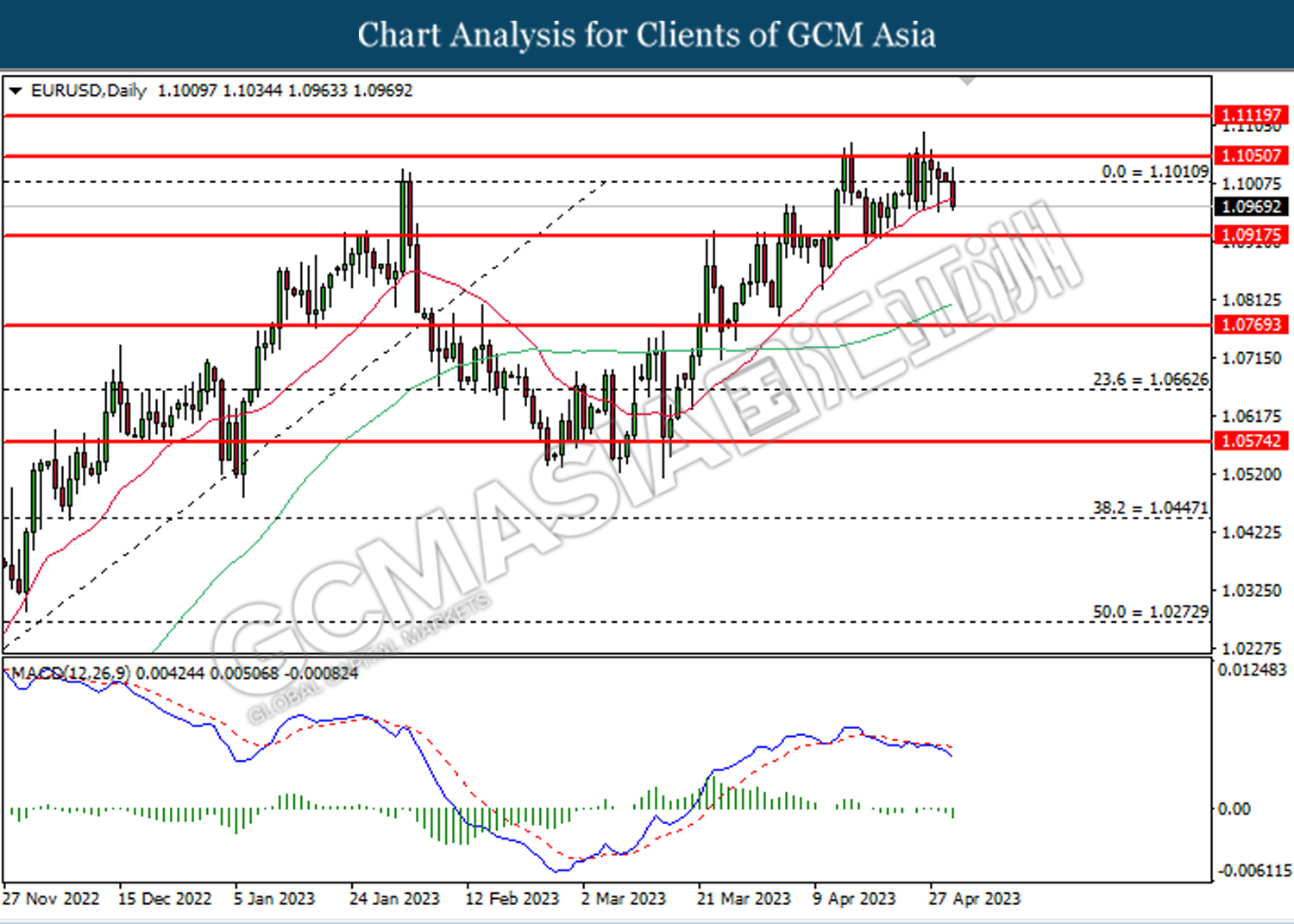The height and width of the screenshot is (924, 1294).
Task: Click the 27 Nov 2022 date label
Action: click(x=51, y=899)
